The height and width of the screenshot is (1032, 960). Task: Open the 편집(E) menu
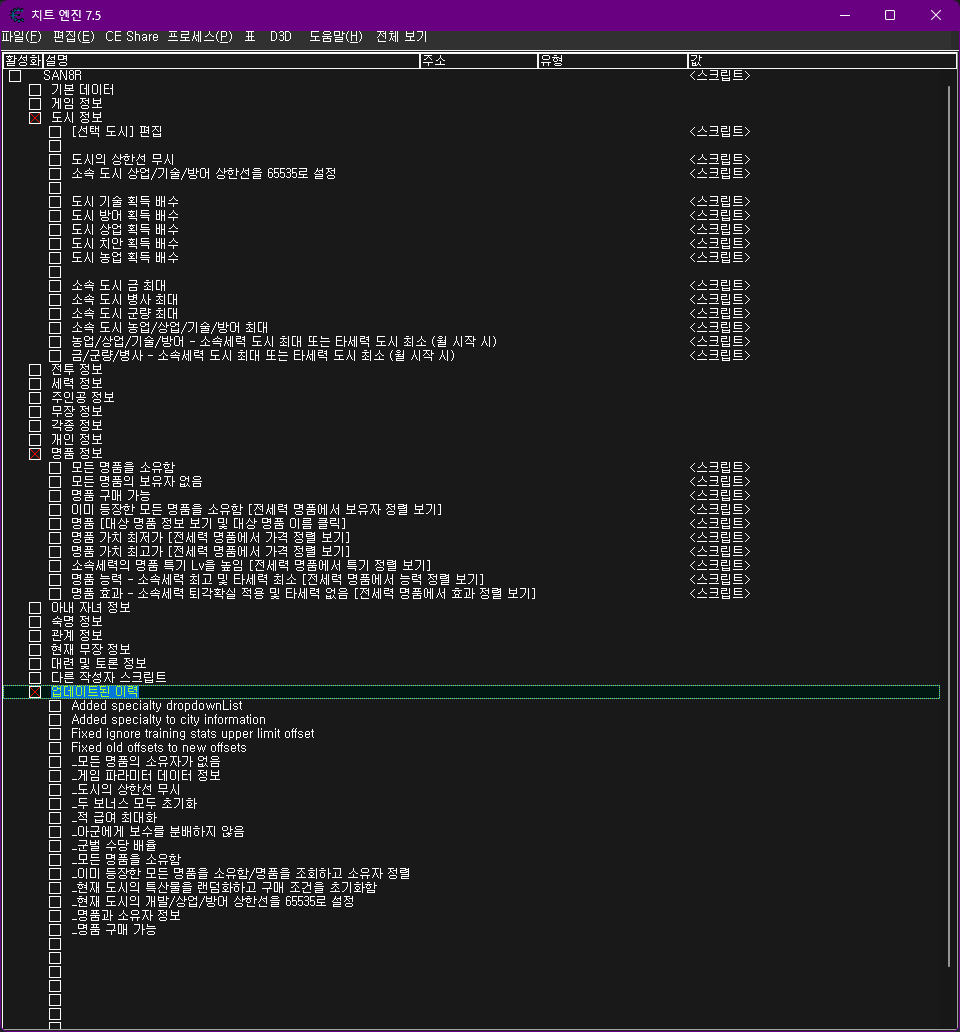74,37
